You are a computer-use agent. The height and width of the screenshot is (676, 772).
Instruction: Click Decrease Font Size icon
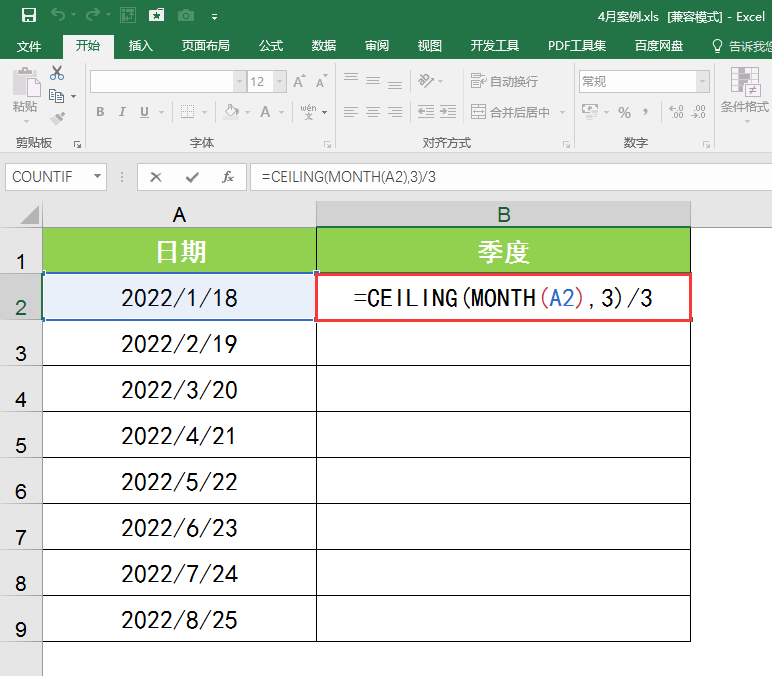(322, 81)
